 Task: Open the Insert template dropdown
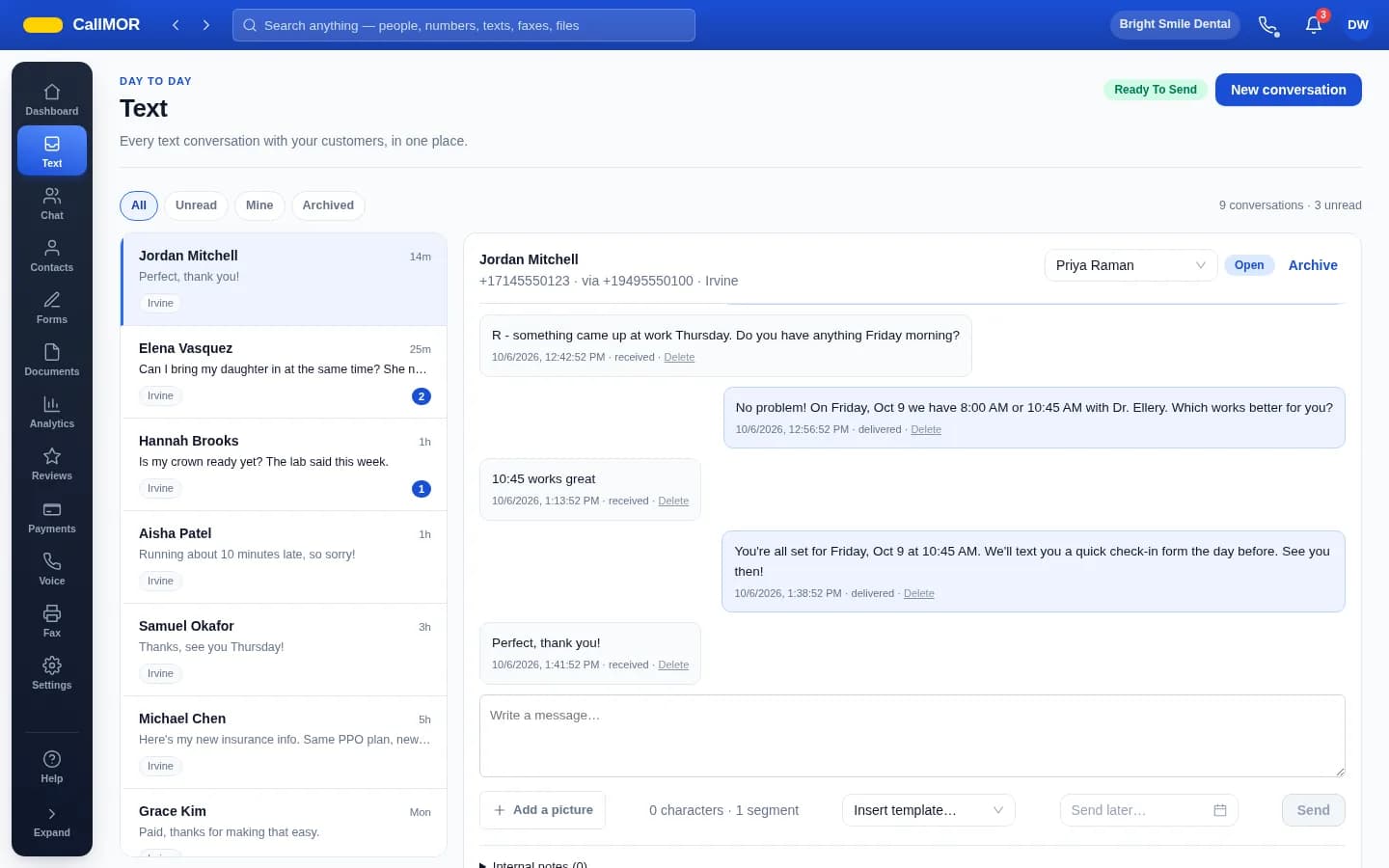(929, 810)
